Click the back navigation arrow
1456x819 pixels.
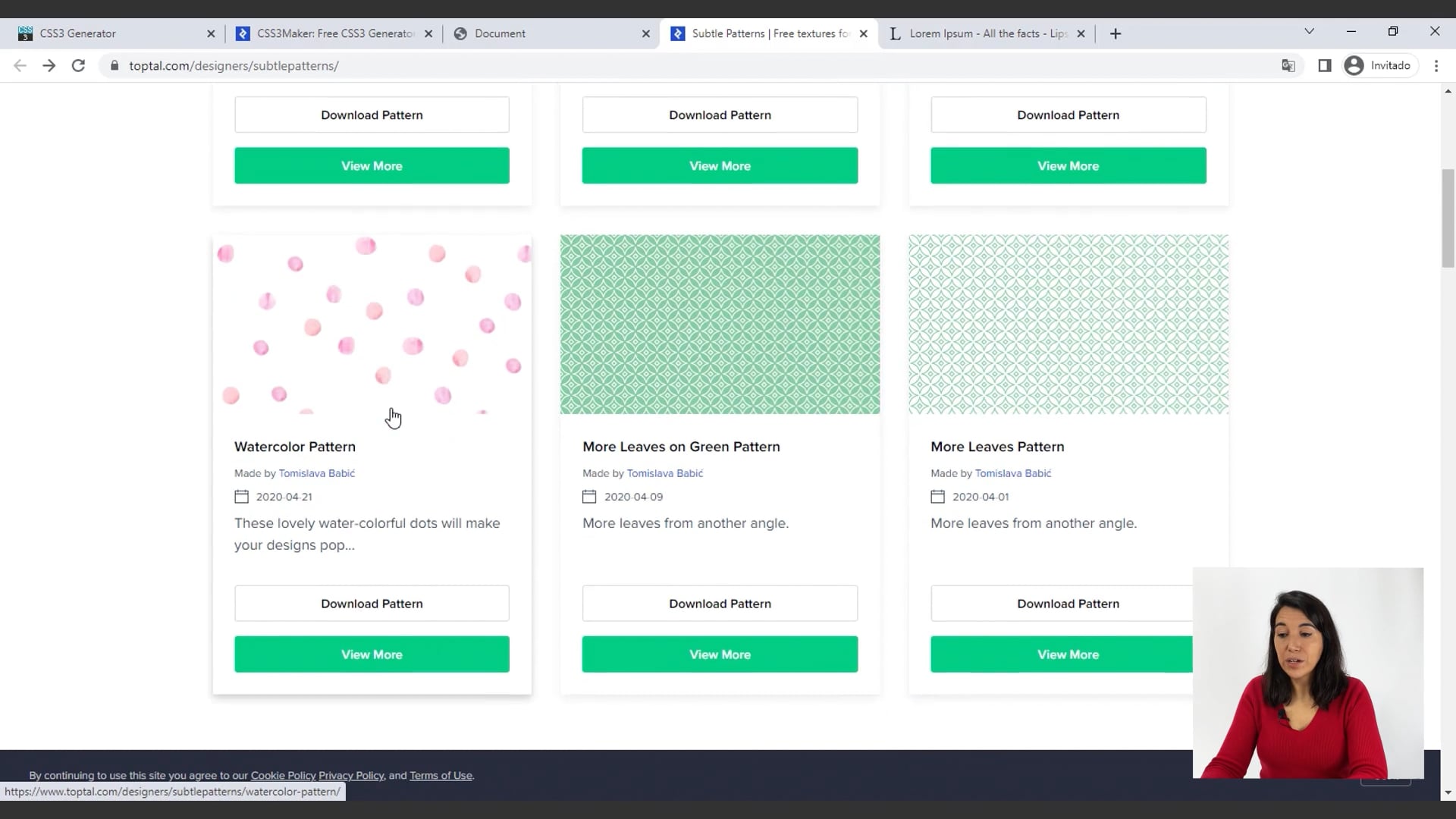(x=20, y=66)
